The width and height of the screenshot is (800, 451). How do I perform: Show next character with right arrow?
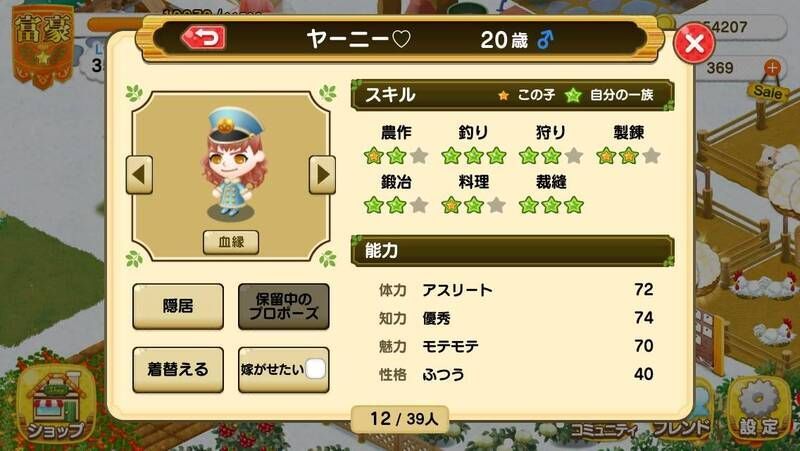coord(322,175)
